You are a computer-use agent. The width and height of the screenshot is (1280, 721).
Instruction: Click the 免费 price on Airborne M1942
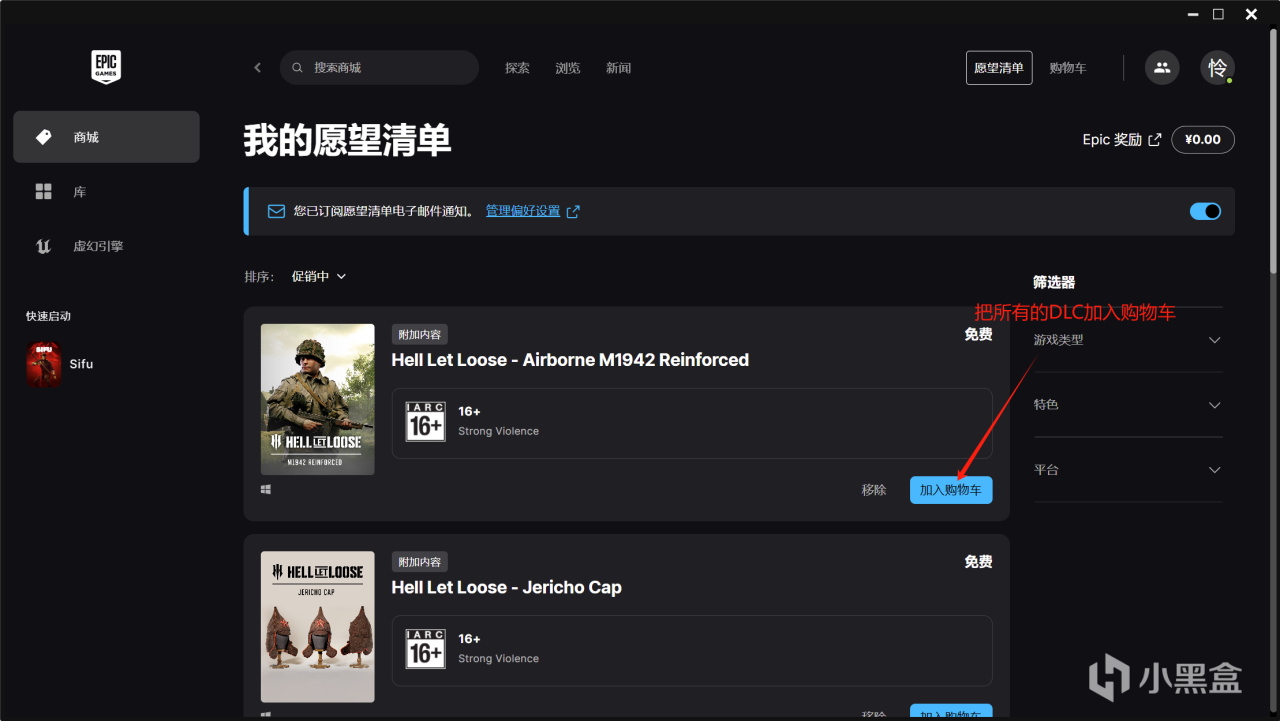pos(978,335)
